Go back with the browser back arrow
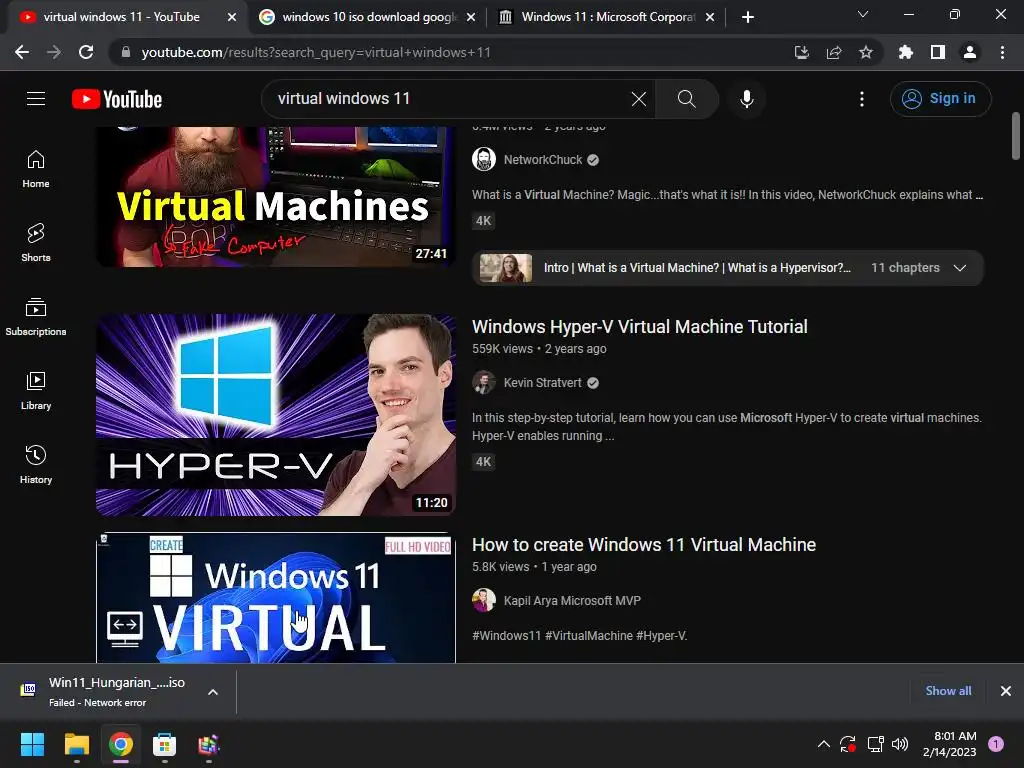This screenshot has width=1024, height=768. coord(22,52)
